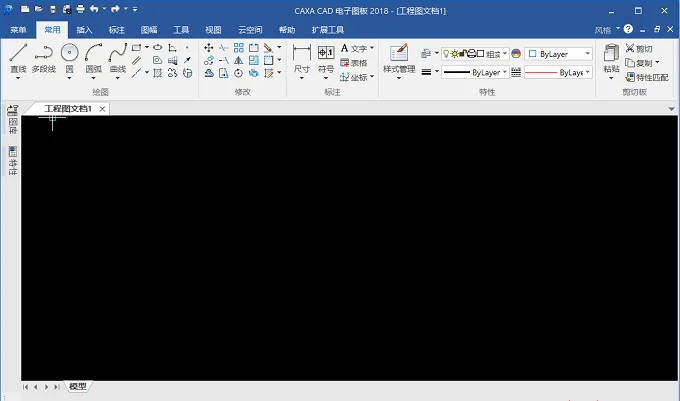680x401 pixels.
Task: Expand the 坐标 coordinate dropdown
Action: pos(372,77)
